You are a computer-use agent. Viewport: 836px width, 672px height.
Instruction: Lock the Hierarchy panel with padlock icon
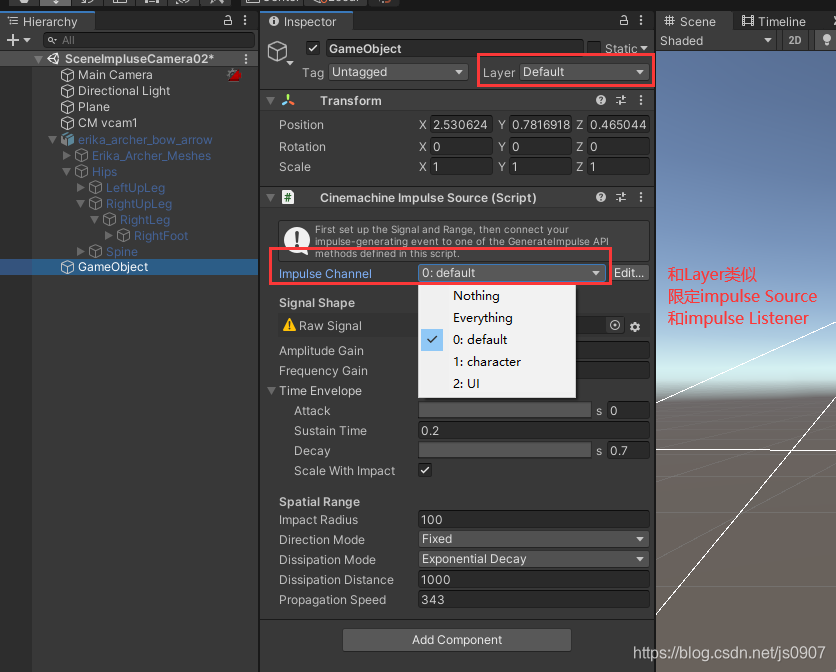click(x=228, y=21)
